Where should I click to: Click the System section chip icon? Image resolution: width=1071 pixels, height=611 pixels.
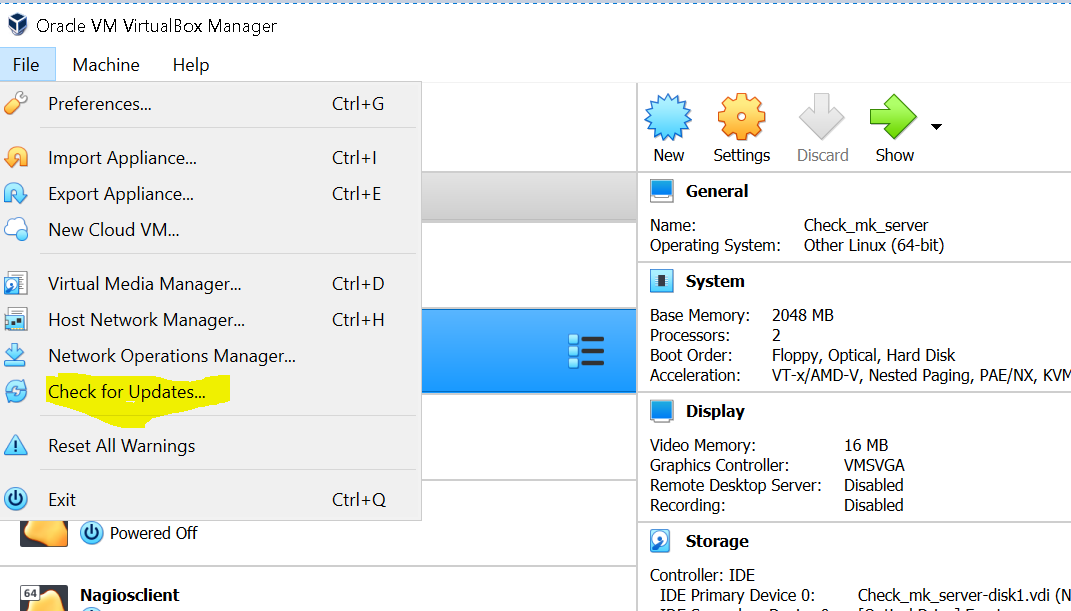pos(662,281)
